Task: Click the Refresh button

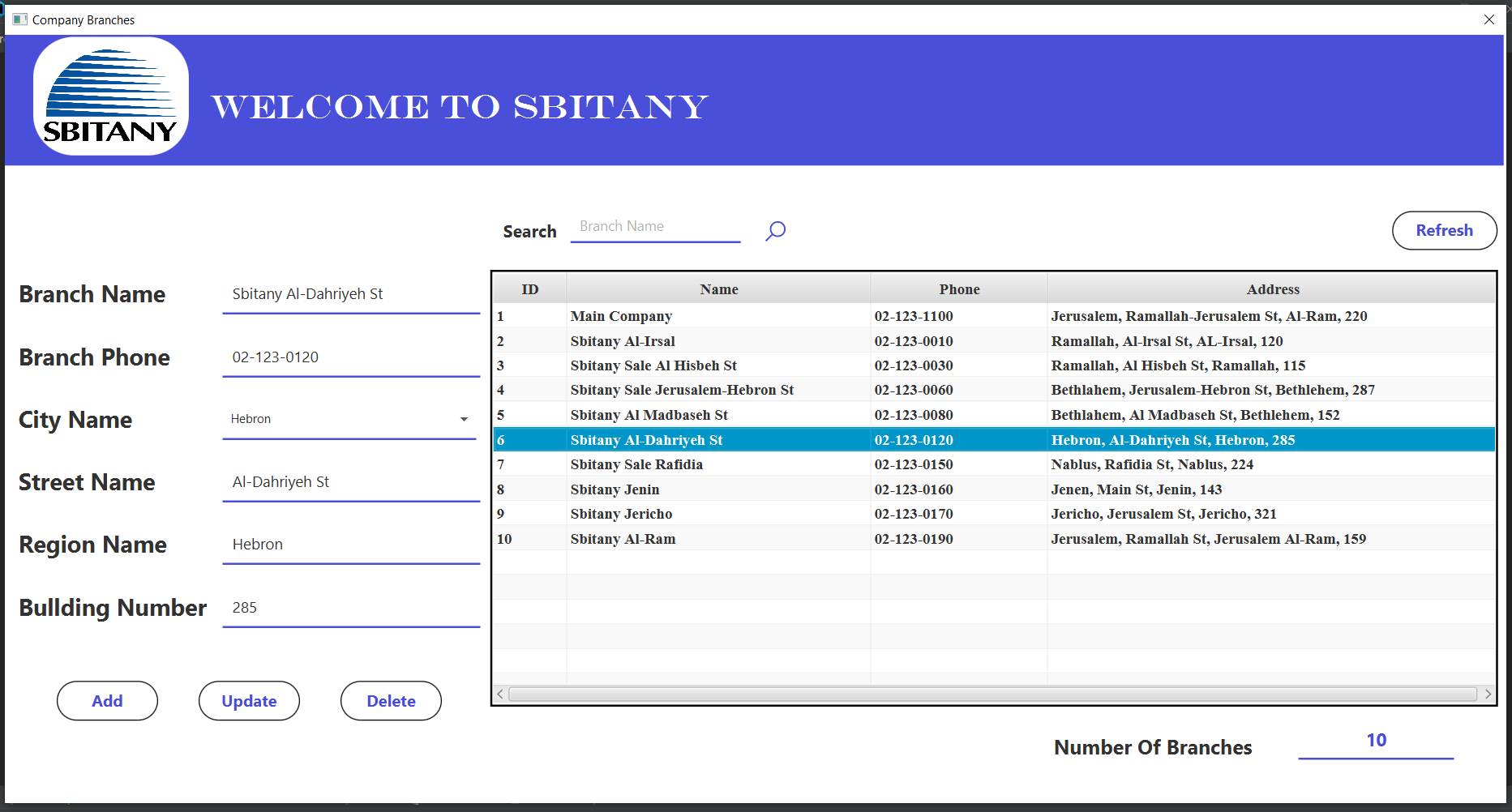Action: (1444, 230)
